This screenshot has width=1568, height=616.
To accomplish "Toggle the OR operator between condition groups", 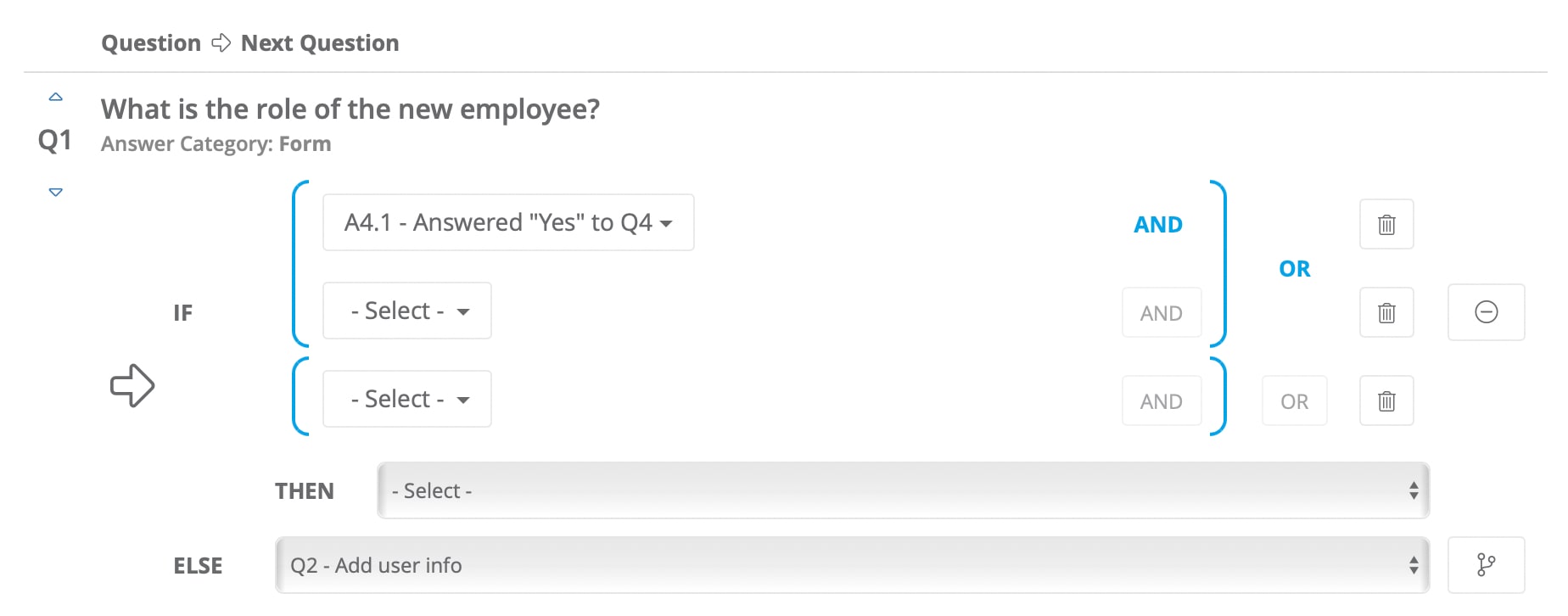I will pyautogui.click(x=1294, y=268).
